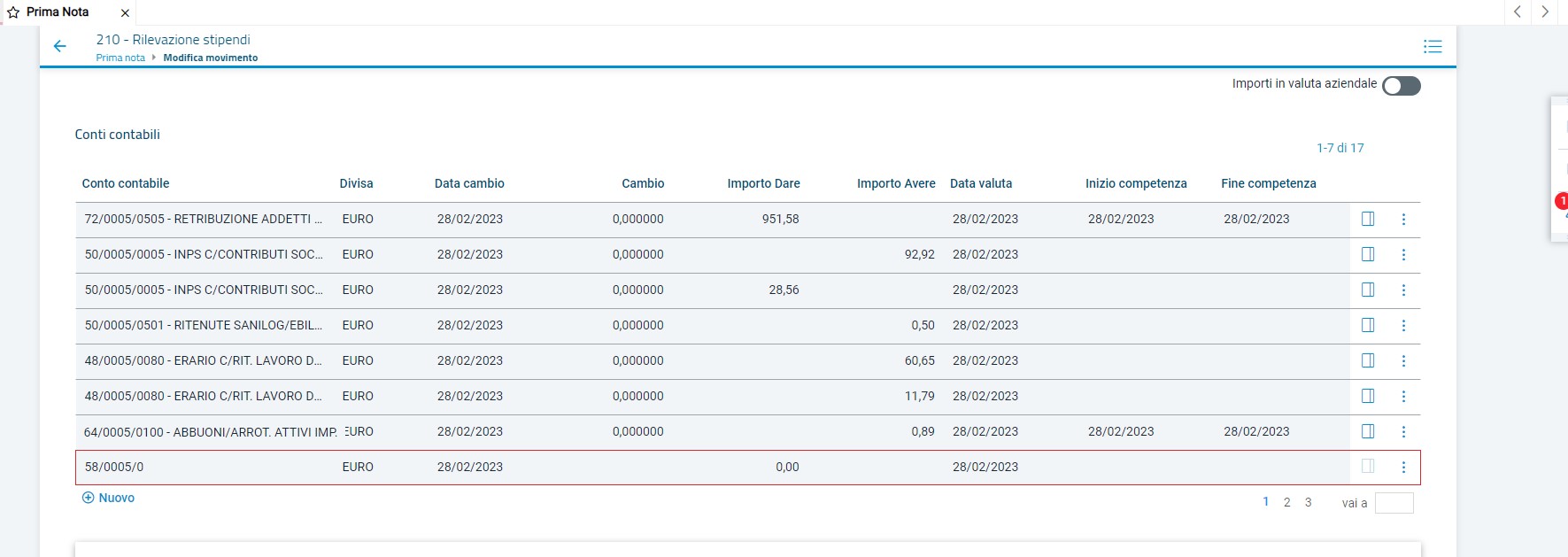This screenshot has width=1568, height=557.
Task: Open detail panel icon for RITENUTE SANILOG row
Action: coord(1367,325)
